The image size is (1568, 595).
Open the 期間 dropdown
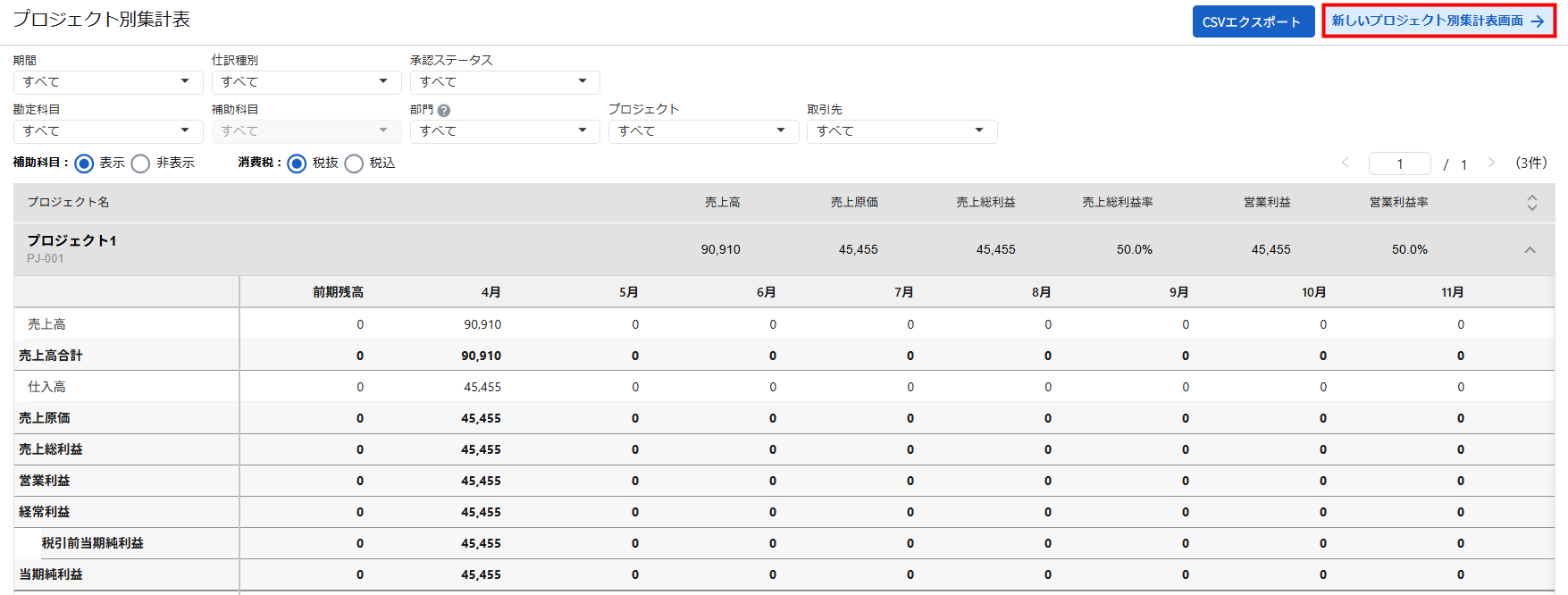[107, 82]
